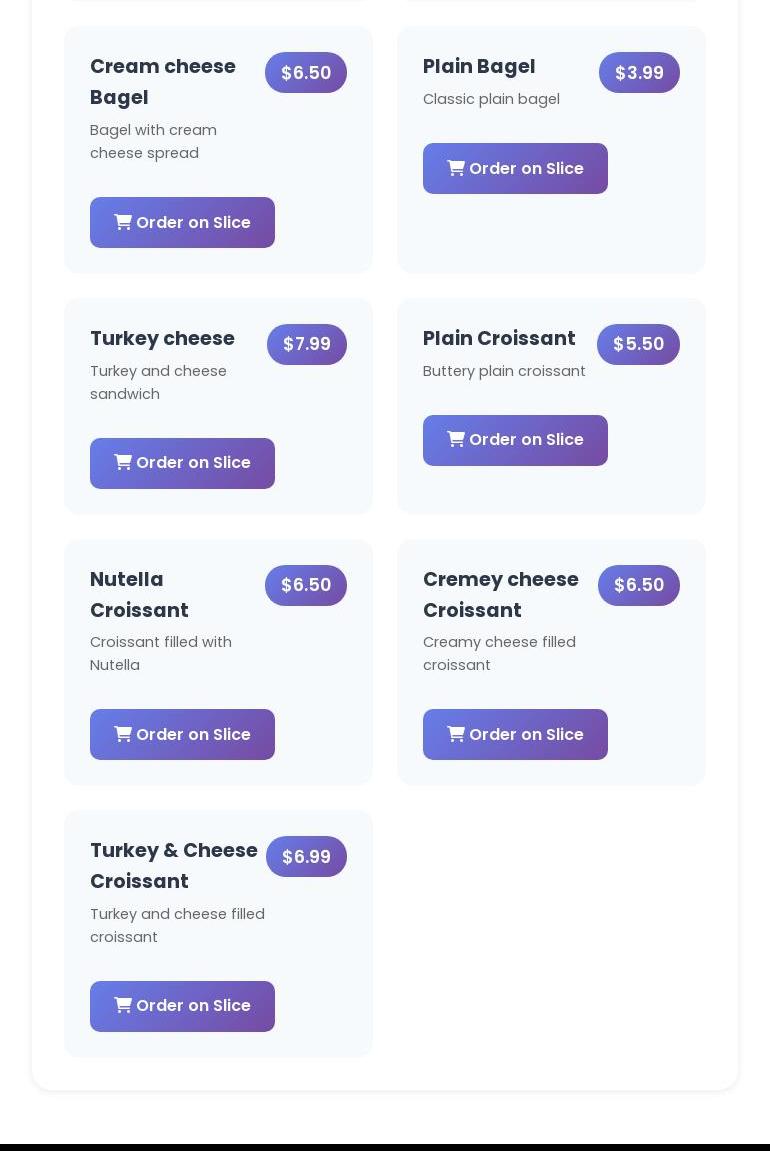Order the Plain Bagel on Slice
770x1151 pixels.
(x=515, y=169)
